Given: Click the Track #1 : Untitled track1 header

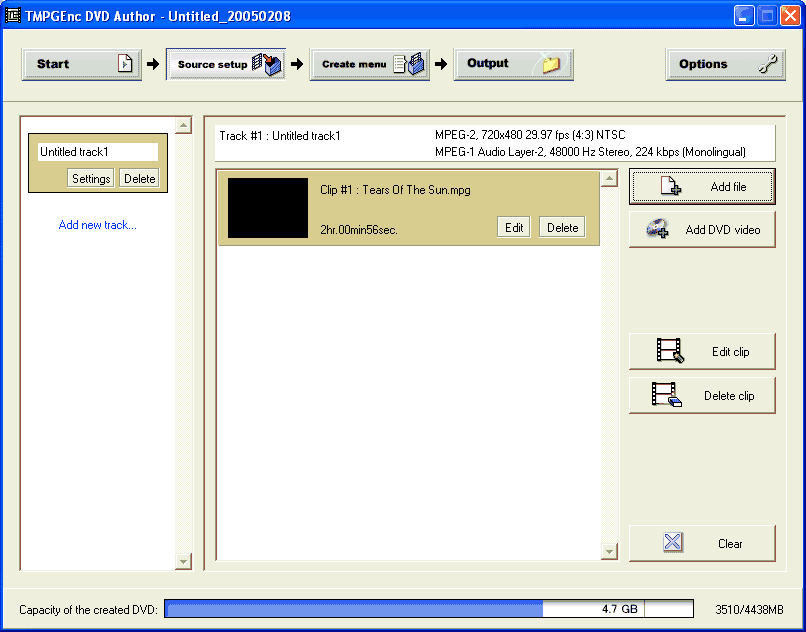Looking at the screenshot, I should pyautogui.click(x=280, y=136).
